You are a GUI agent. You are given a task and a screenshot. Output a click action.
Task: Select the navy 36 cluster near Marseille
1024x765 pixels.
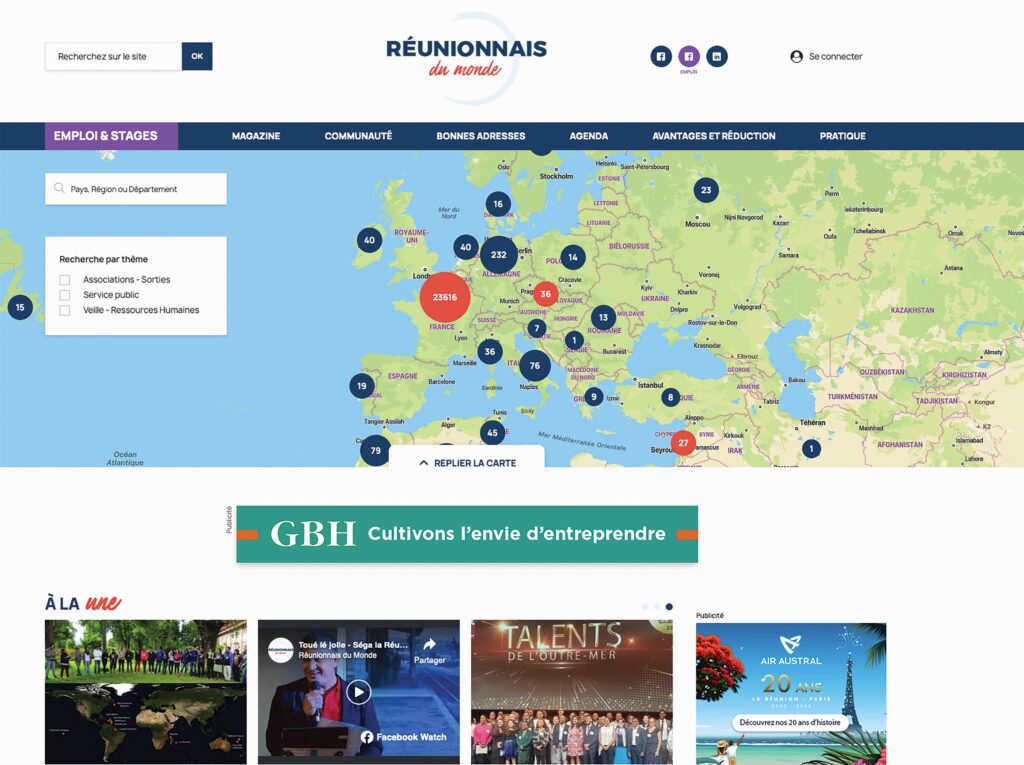point(490,351)
